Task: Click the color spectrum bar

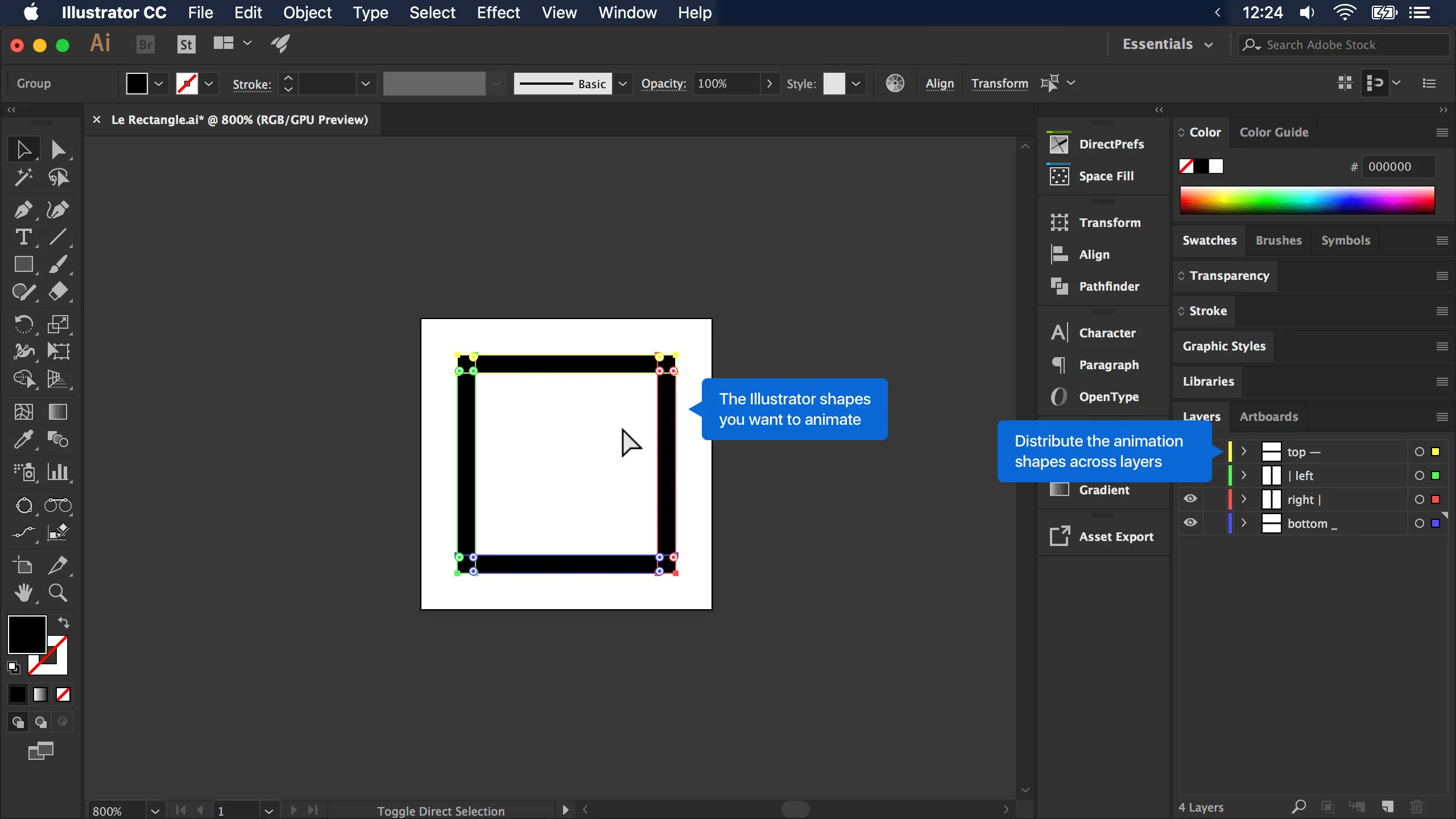Action: [1307, 200]
